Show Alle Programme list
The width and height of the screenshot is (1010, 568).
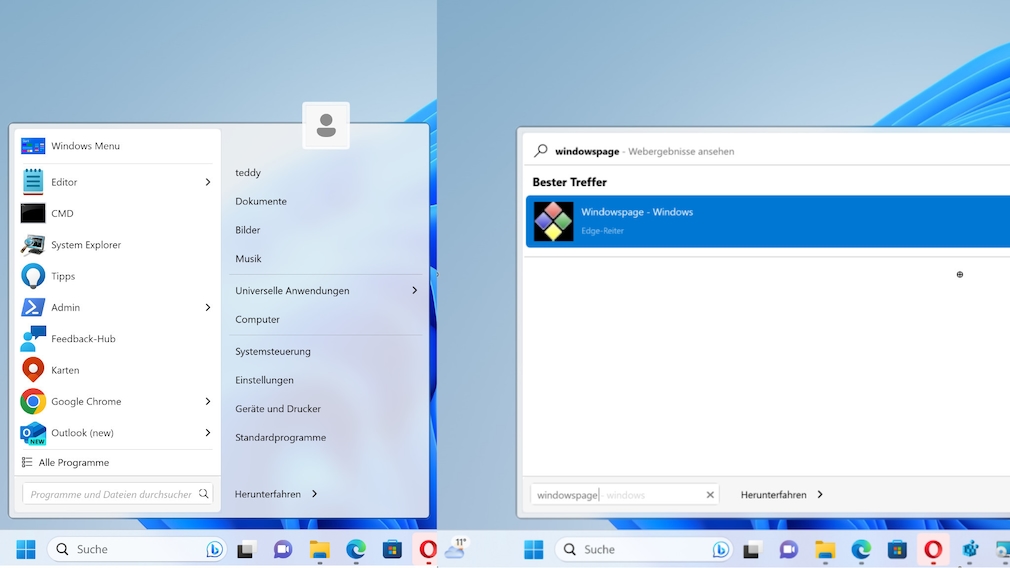tap(73, 463)
